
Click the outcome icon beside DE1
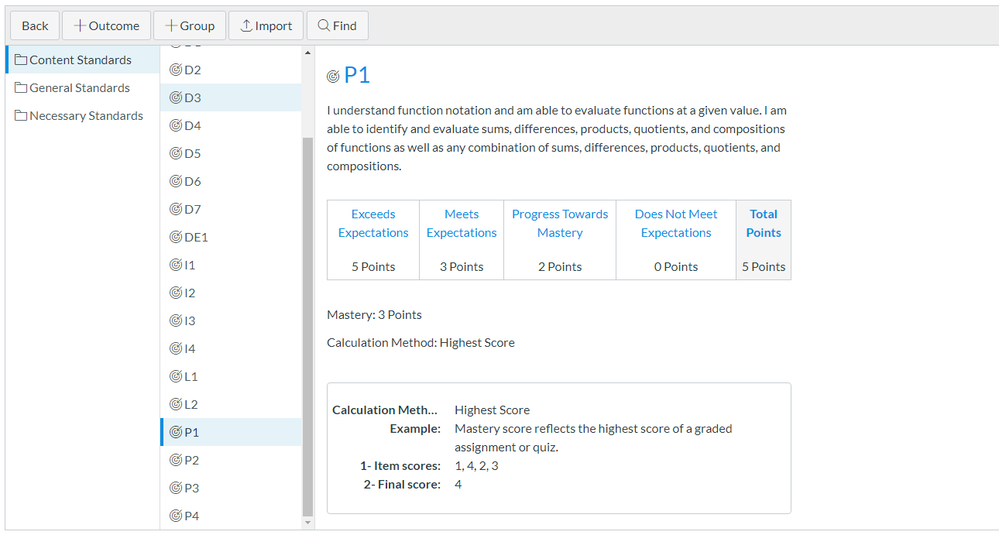[x=175, y=238]
